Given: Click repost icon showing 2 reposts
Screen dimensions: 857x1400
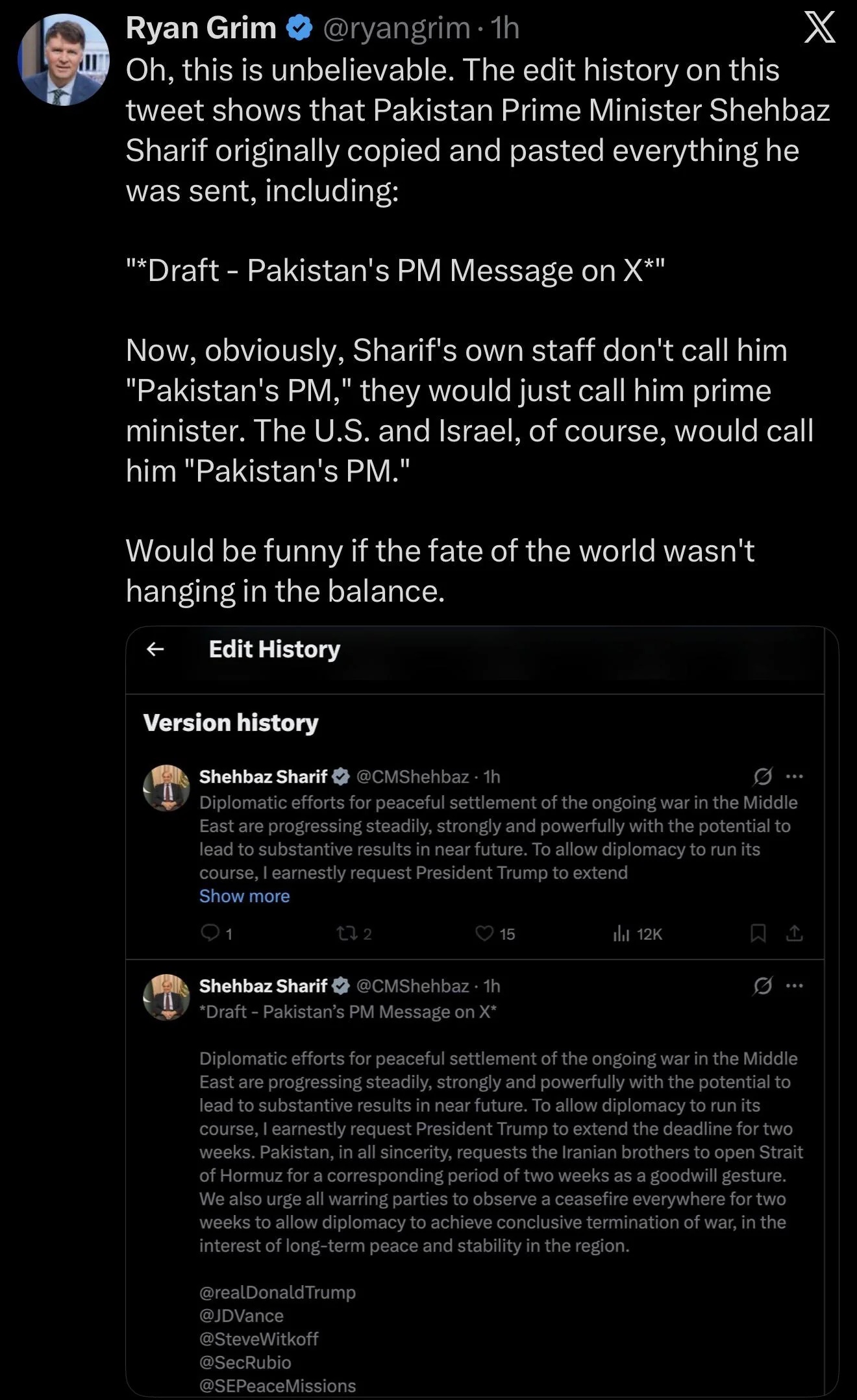Looking at the screenshot, I should 345,933.
